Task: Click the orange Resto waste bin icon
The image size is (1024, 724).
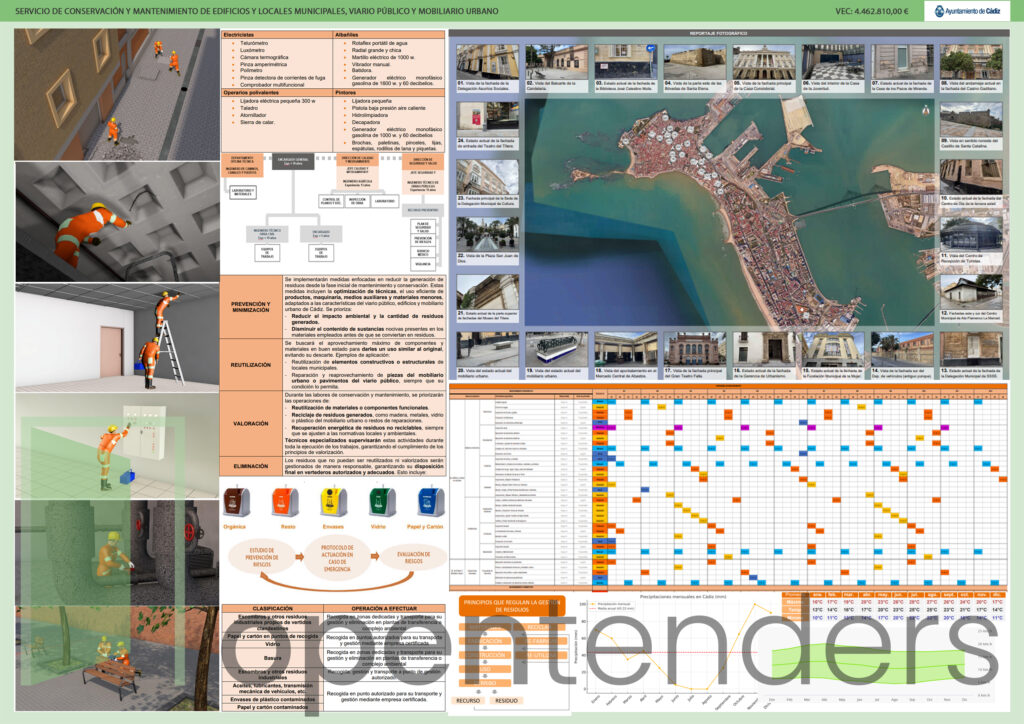Action: click(x=285, y=502)
